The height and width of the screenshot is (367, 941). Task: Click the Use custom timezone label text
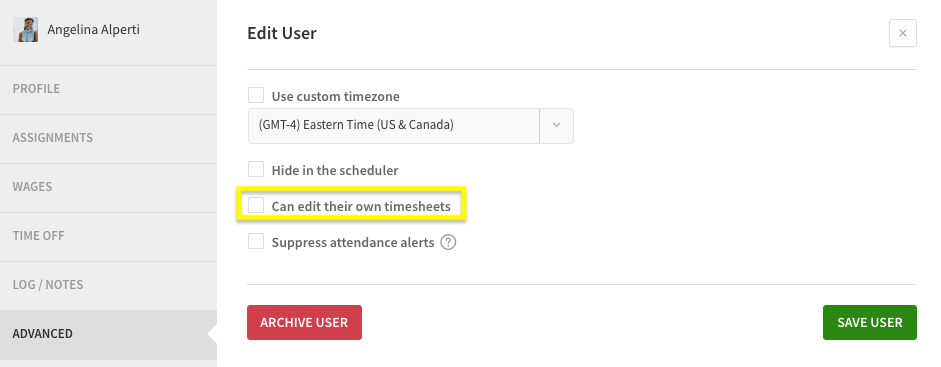[335, 97]
